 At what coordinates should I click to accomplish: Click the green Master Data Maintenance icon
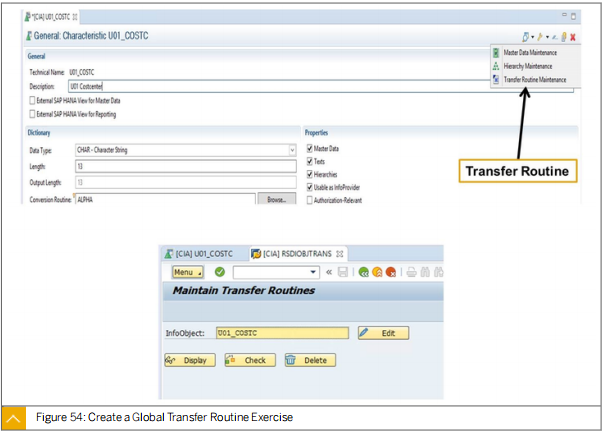coord(496,53)
